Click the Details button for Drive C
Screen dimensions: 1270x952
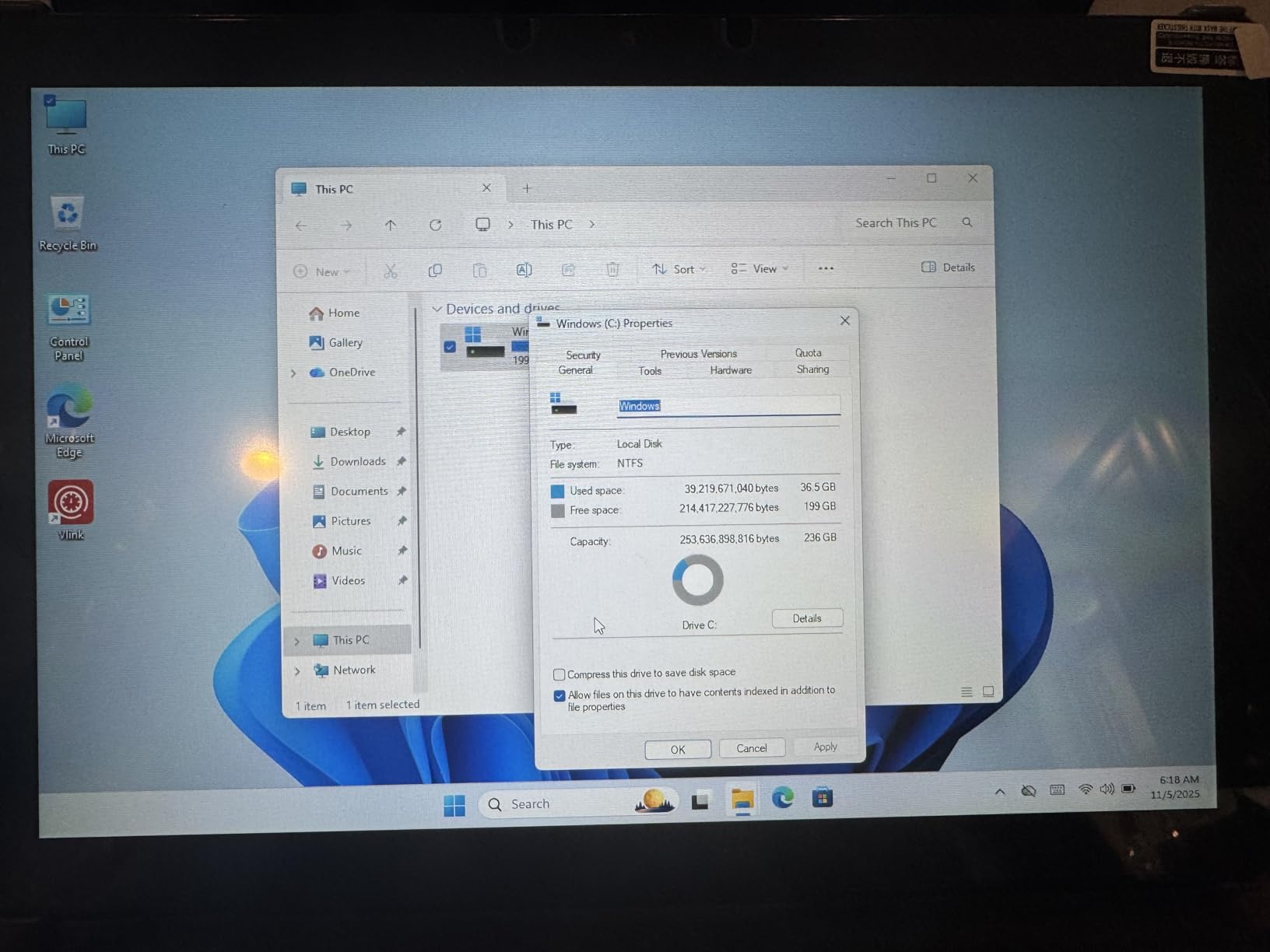807,618
